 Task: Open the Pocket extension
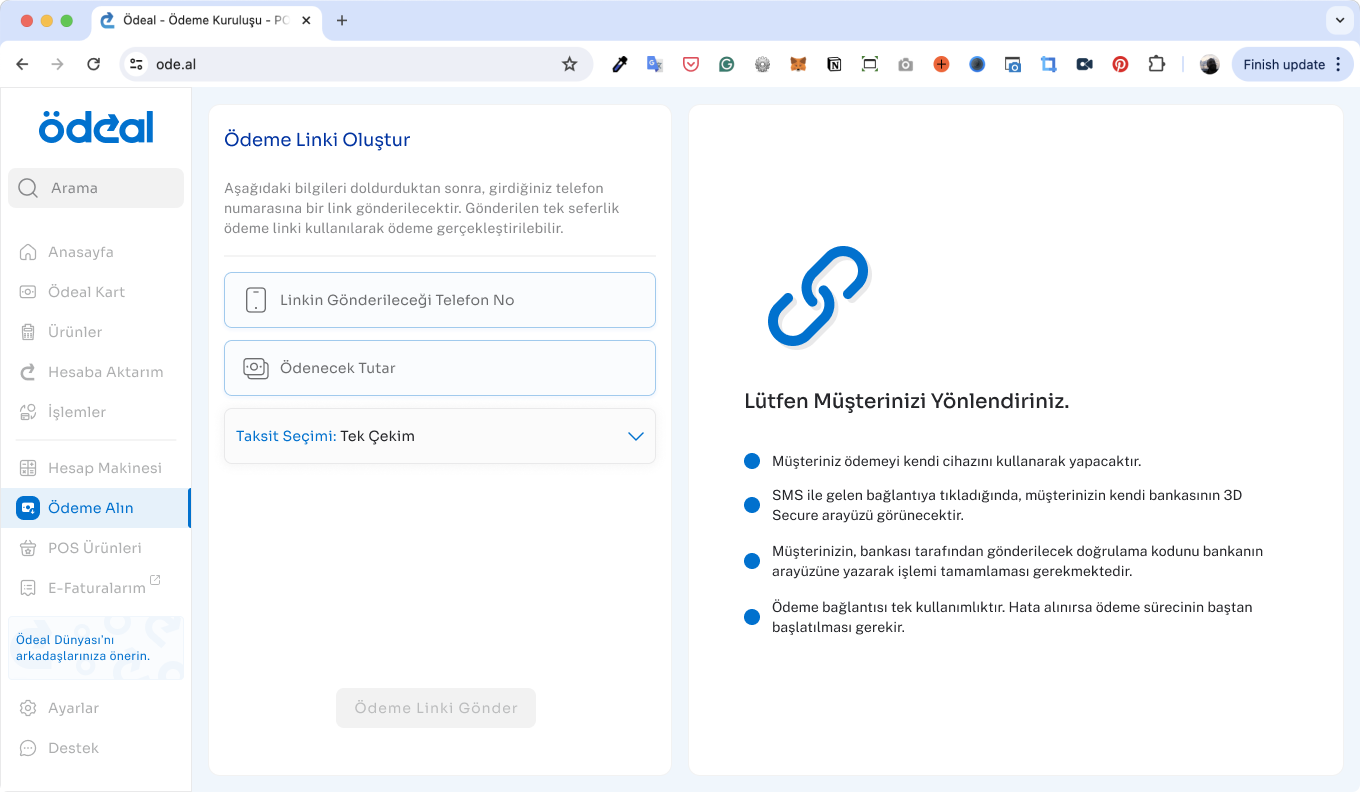pyautogui.click(x=691, y=64)
